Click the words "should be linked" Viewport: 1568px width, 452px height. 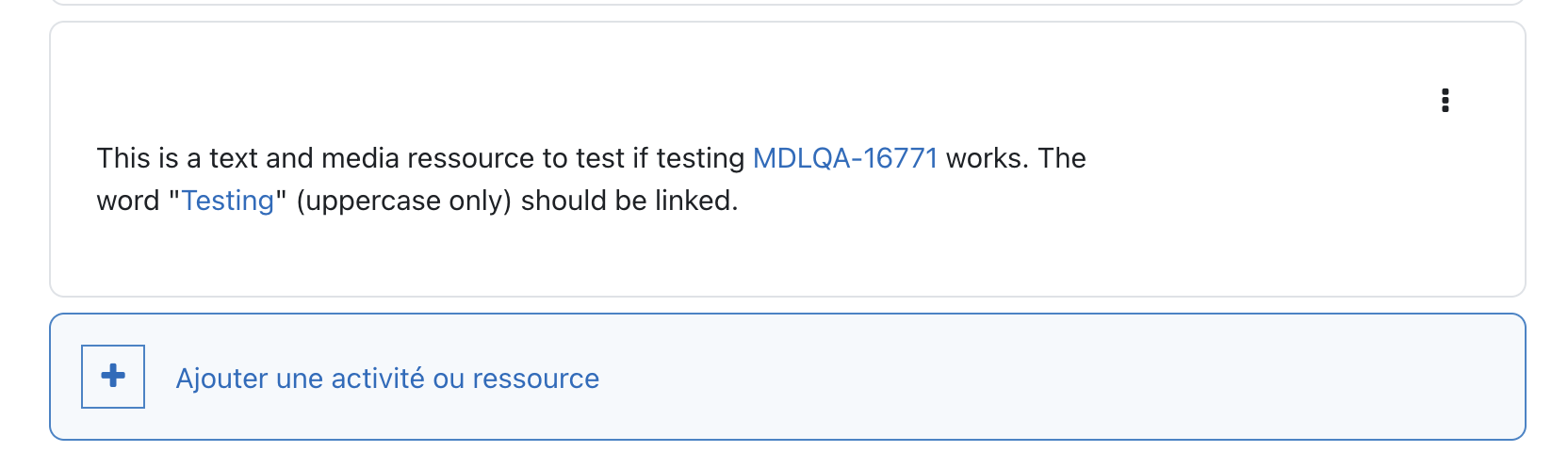point(627,201)
